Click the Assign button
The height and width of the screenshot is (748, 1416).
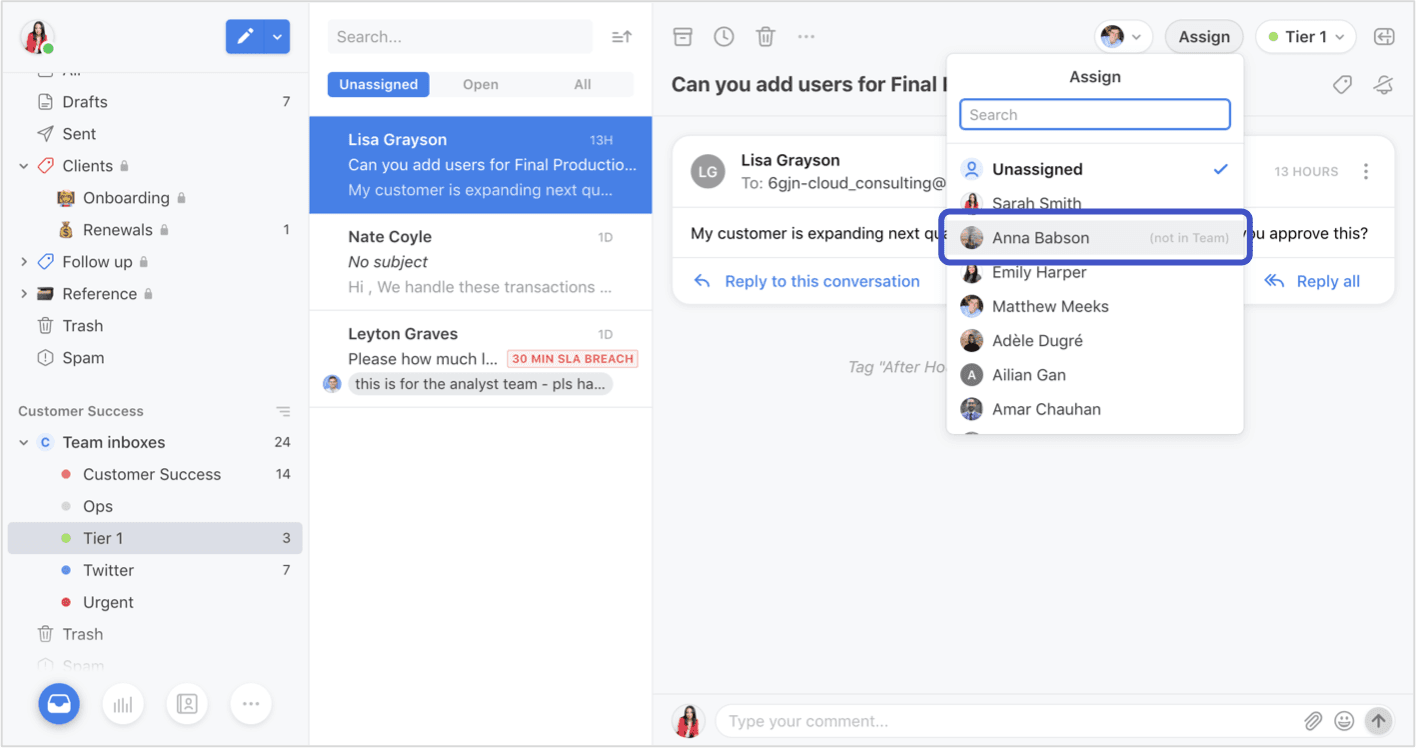tap(1204, 37)
